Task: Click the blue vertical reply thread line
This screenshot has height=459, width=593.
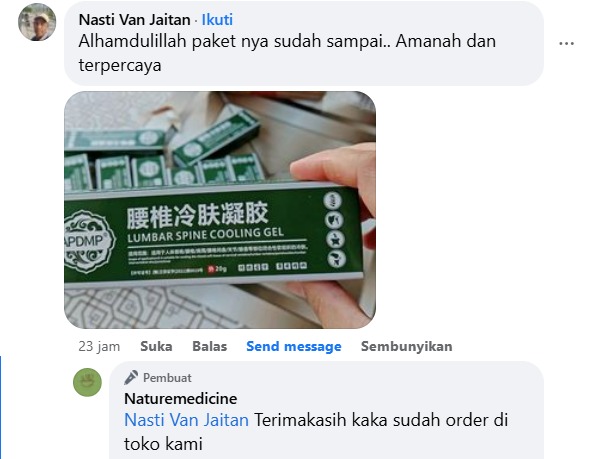Action: 1,407
